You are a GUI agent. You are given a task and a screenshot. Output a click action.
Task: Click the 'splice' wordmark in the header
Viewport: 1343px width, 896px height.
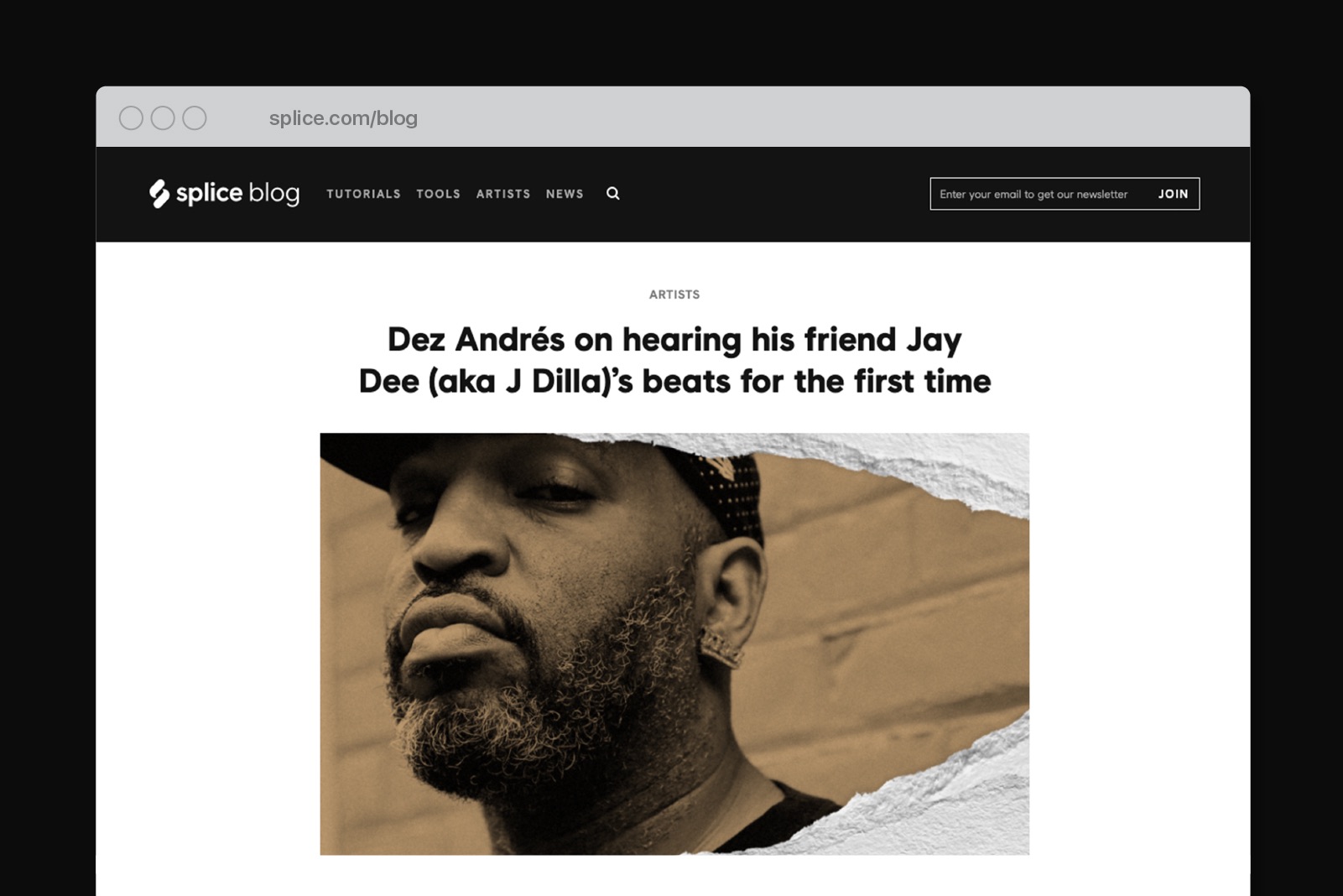point(209,194)
